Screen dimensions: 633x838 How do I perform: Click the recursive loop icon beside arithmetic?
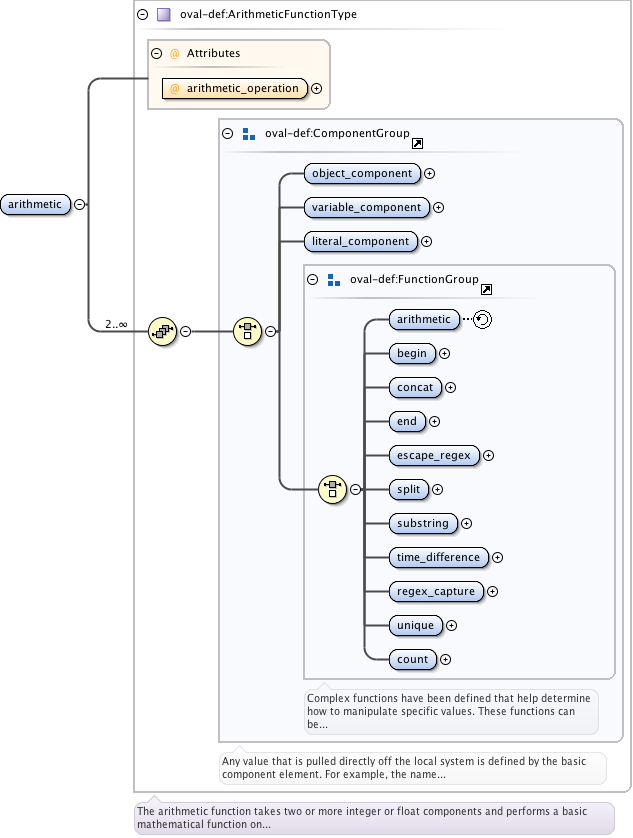click(482, 320)
